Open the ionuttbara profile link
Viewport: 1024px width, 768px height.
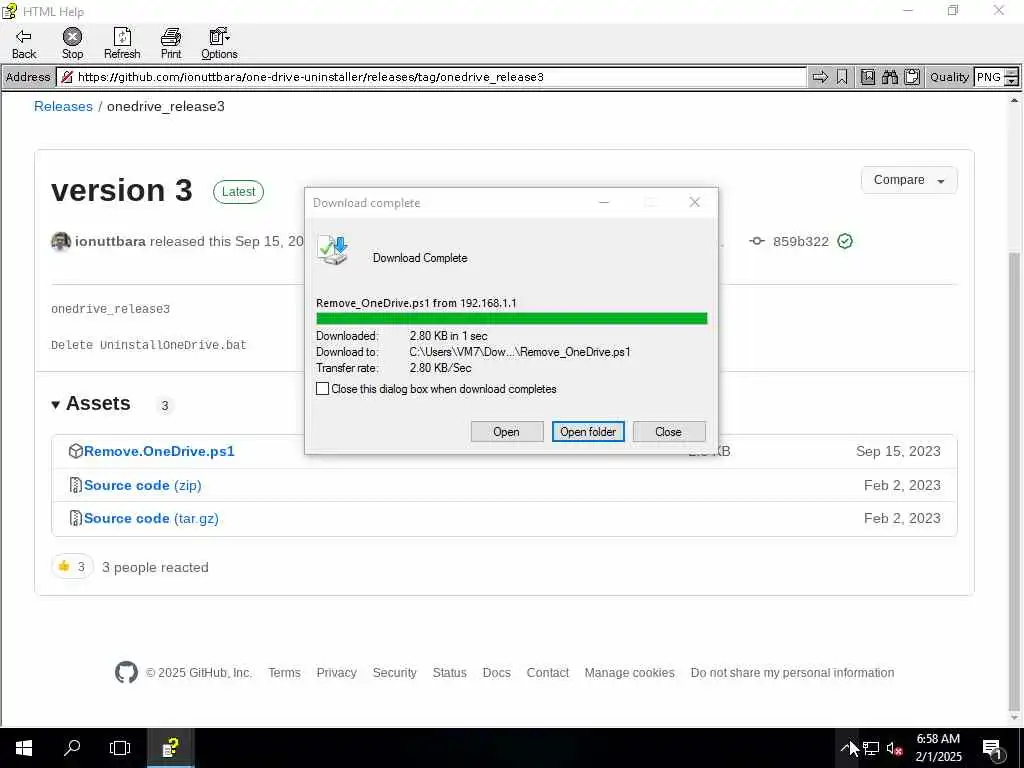click(110, 242)
